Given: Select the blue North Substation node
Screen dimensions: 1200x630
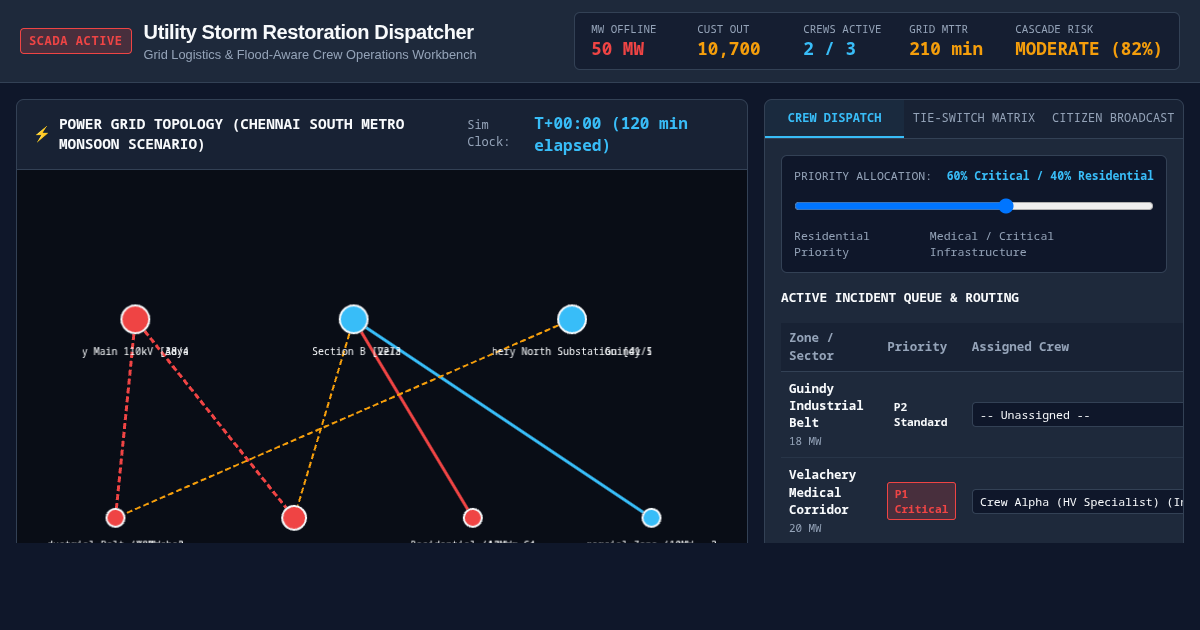Looking at the screenshot, I should [572, 319].
